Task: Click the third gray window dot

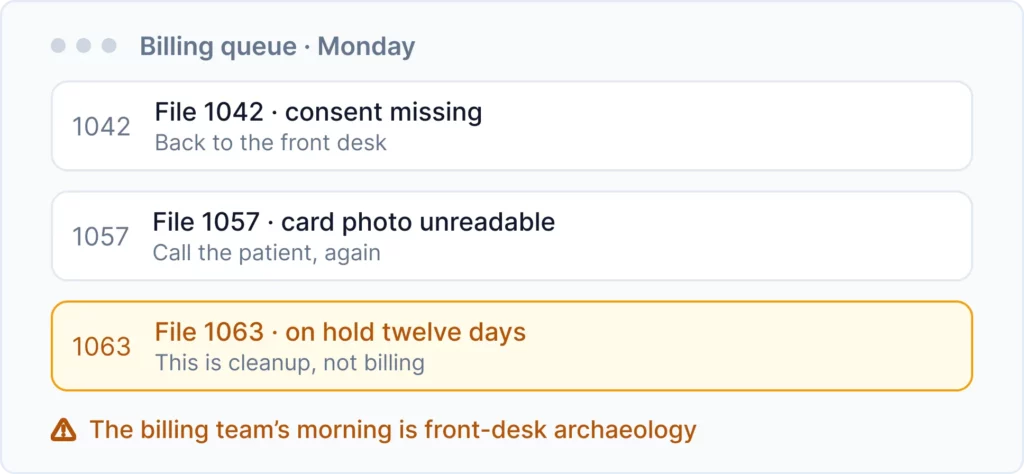Action: pyautogui.click(x=109, y=46)
